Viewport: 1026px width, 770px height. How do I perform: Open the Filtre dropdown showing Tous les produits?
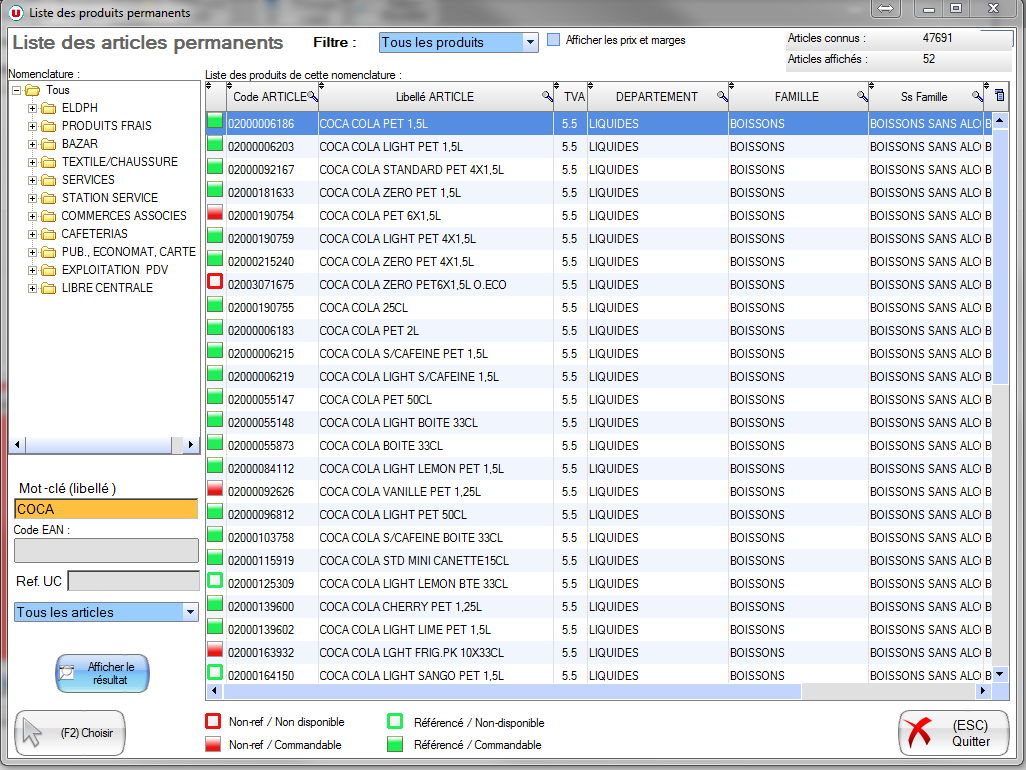point(530,43)
